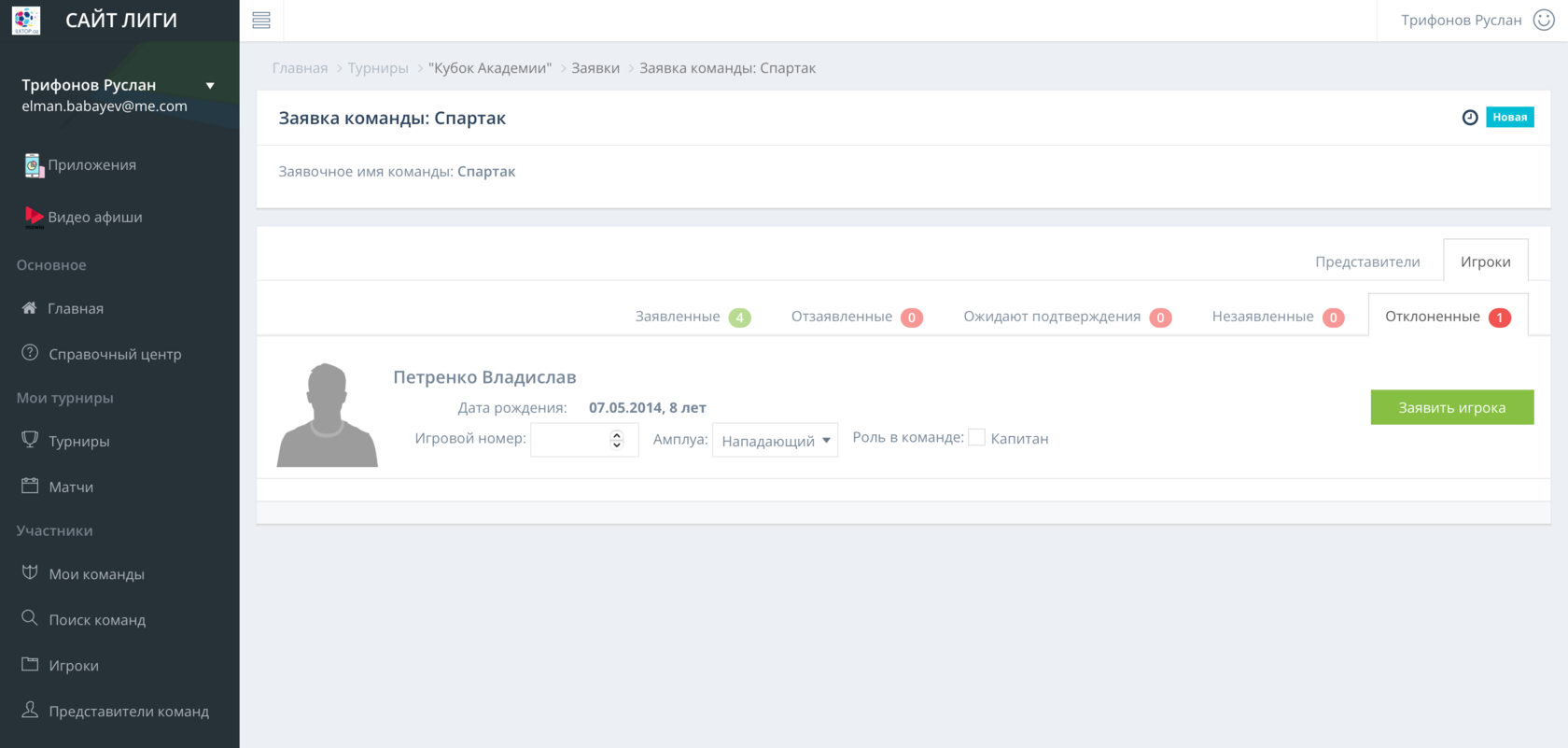This screenshot has width=1568, height=748.
Task: Click the green Заявить игрока button
Action: pos(1452,407)
